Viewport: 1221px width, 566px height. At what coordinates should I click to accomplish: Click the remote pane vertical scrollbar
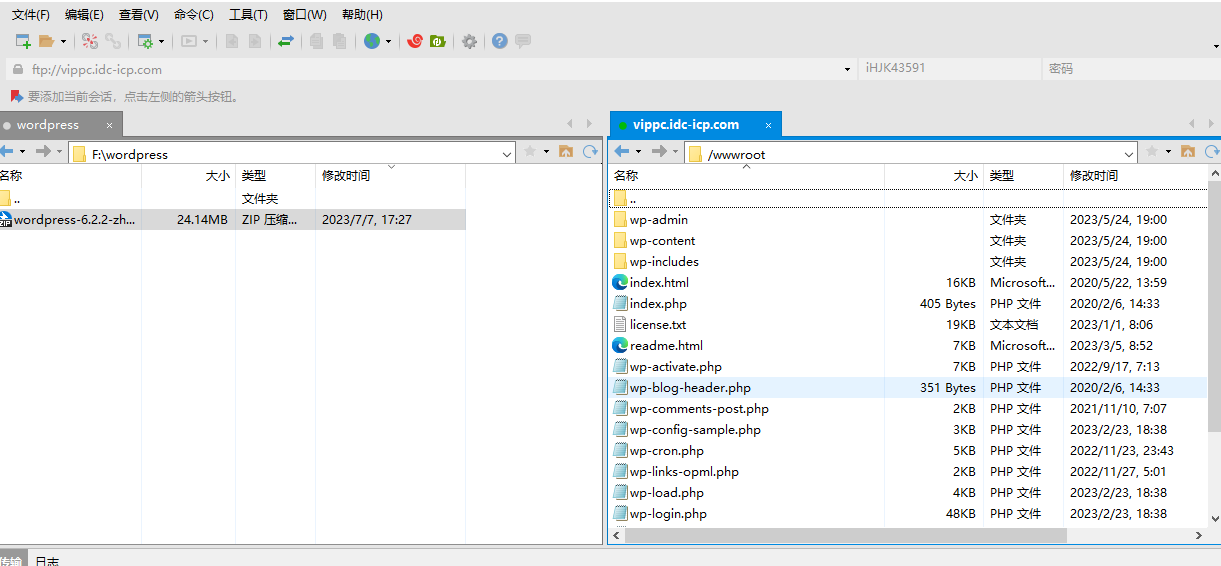click(1214, 305)
